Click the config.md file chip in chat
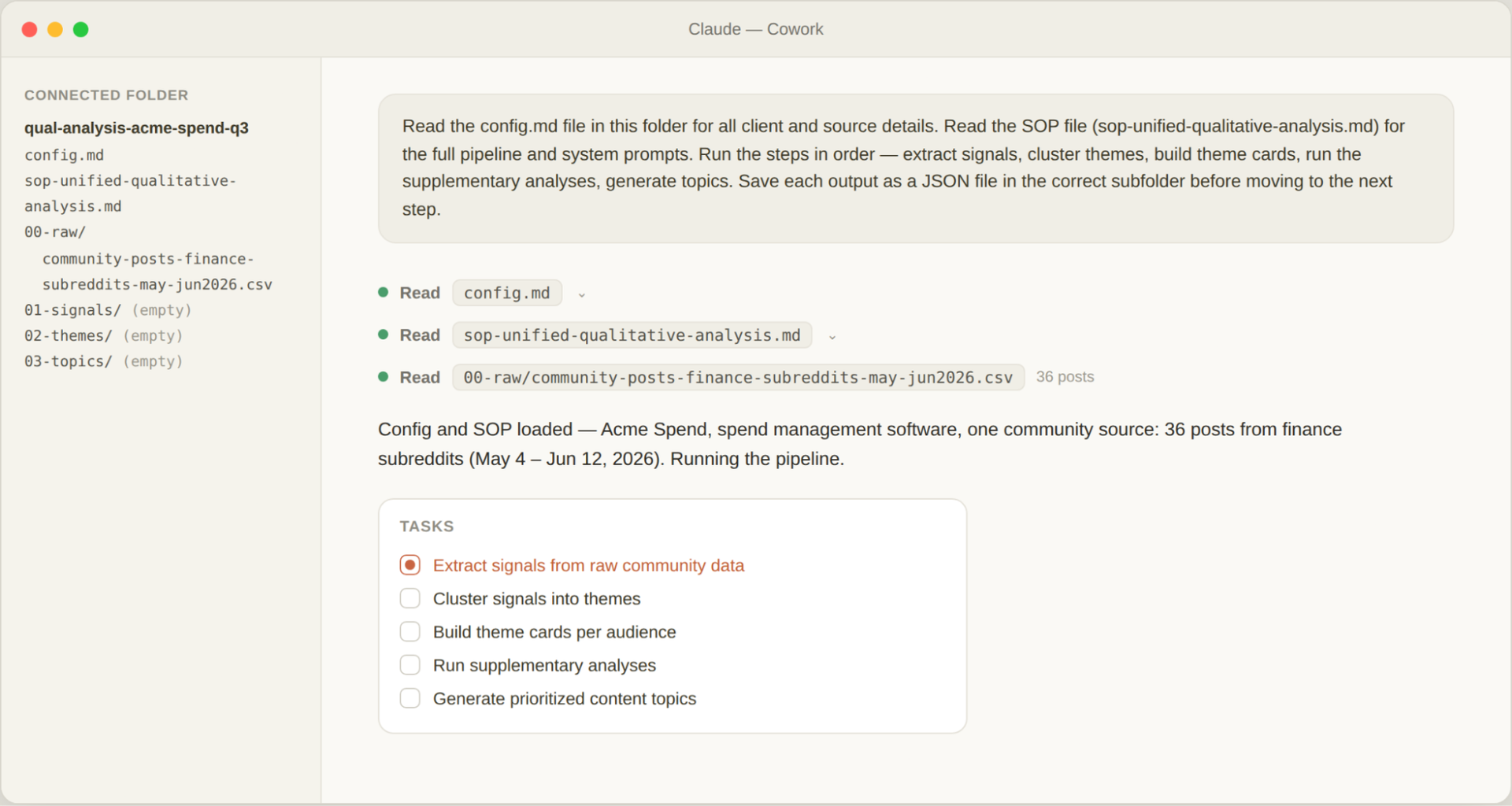This screenshot has width=1512, height=806. tap(507, 293)
